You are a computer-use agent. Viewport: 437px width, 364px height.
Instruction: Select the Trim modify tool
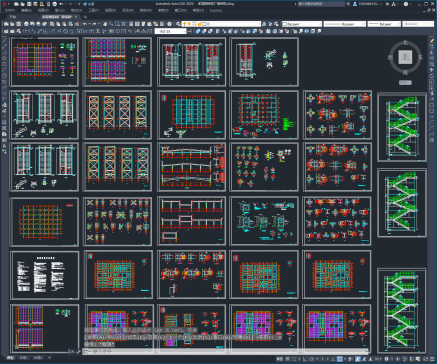point(432,93)
